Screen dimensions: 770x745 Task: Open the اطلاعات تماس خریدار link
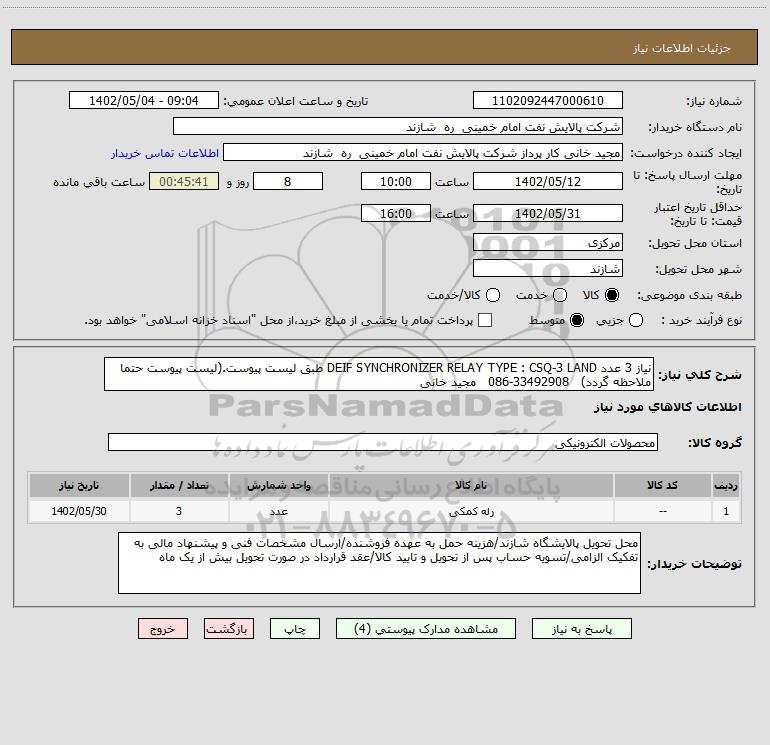tap(165, 153)
